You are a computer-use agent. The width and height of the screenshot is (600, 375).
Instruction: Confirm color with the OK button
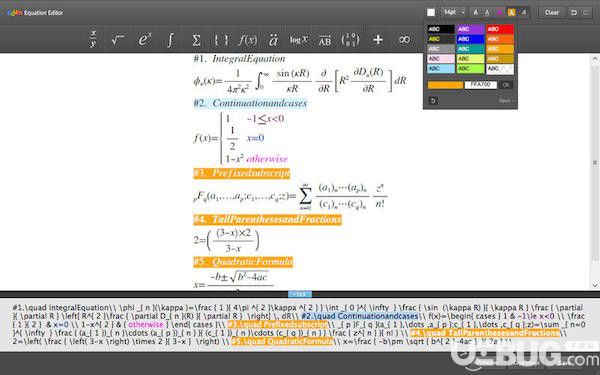(x=506, y=85)
